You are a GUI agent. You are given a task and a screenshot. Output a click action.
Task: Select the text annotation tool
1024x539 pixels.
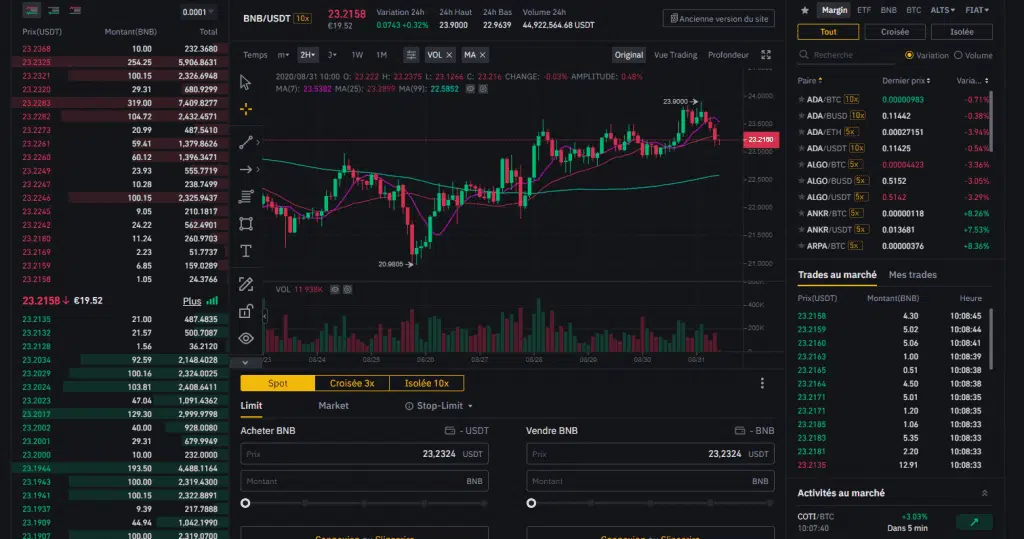pyautogui.click(x=246, y=252)
